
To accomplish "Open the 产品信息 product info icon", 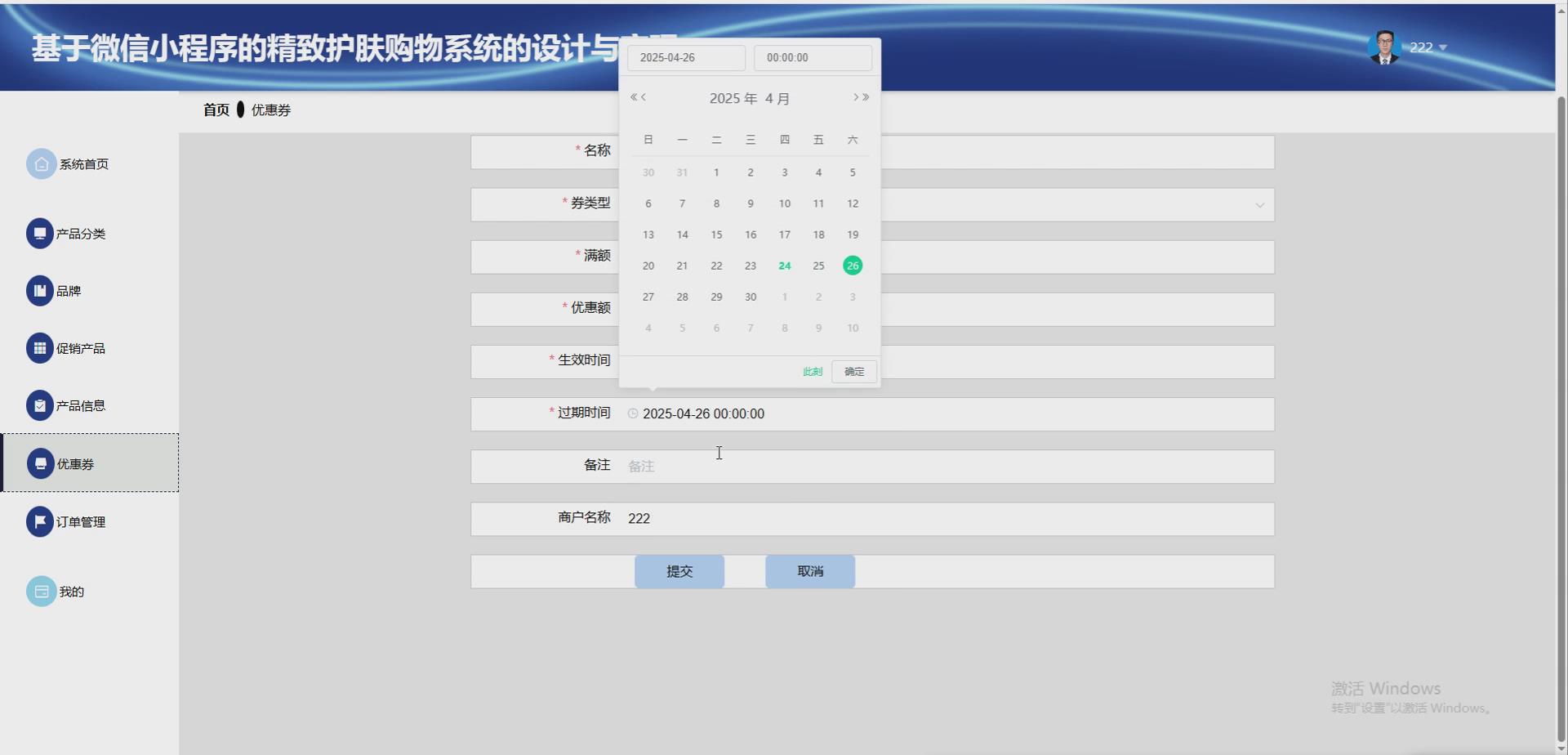I will click(x=40, y=404).
